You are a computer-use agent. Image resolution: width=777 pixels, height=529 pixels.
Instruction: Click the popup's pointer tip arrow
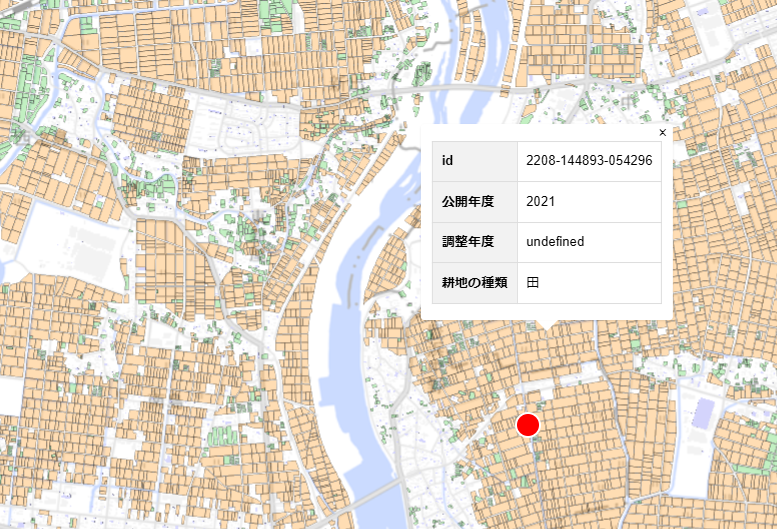[x=545, y=323]
